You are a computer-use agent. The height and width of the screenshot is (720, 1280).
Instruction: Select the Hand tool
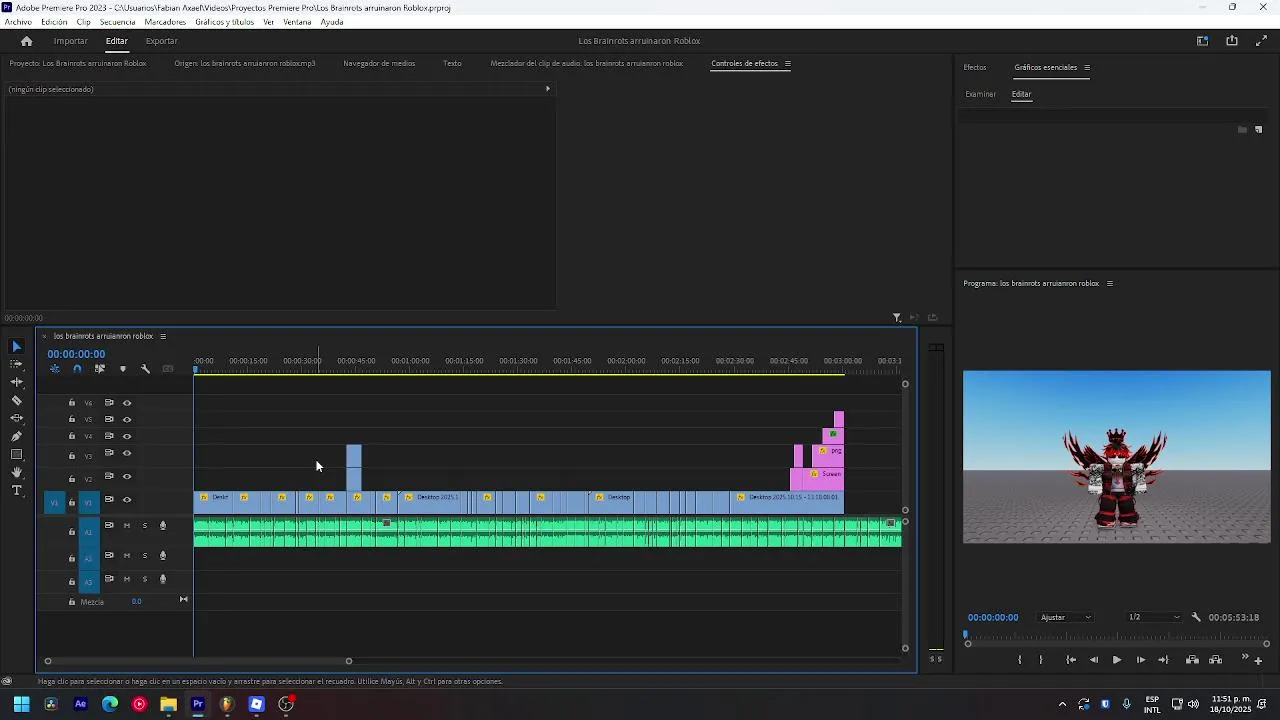pos(16,472)
